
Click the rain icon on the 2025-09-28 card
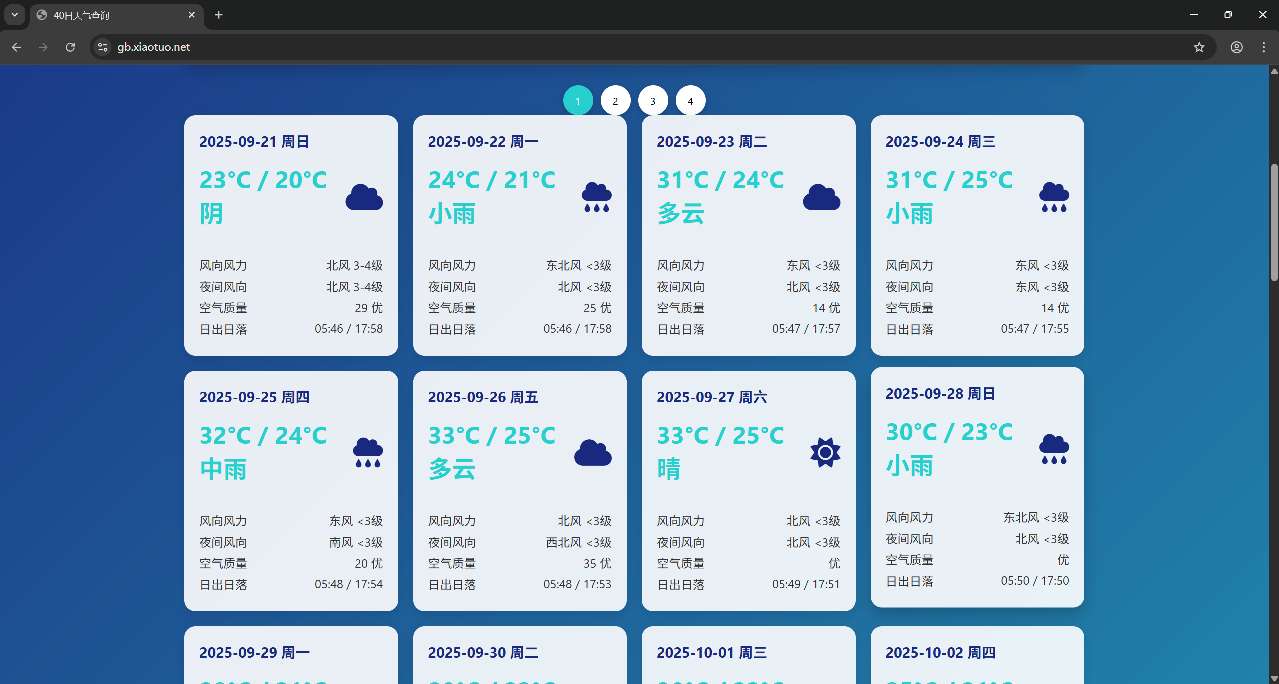point(1053,449)
